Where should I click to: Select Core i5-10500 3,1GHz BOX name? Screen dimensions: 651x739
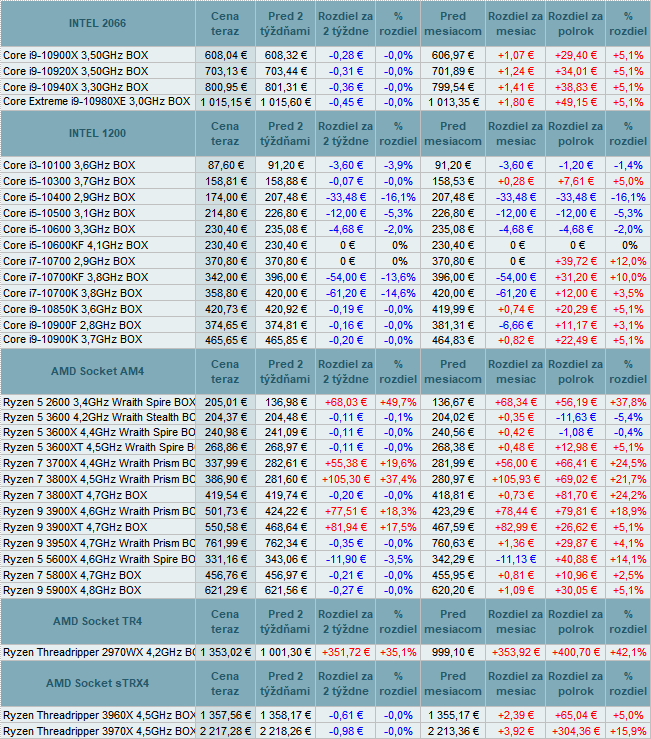[x=69, y=213]
